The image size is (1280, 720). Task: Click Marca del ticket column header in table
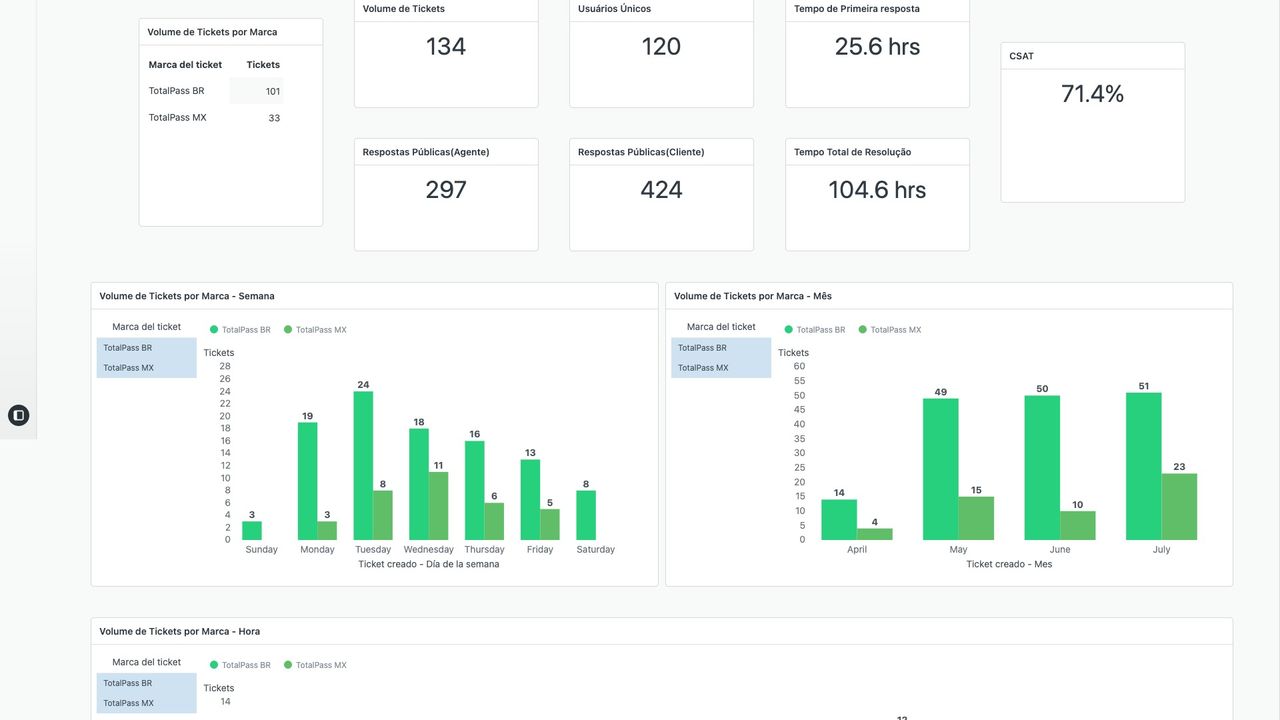185,65
